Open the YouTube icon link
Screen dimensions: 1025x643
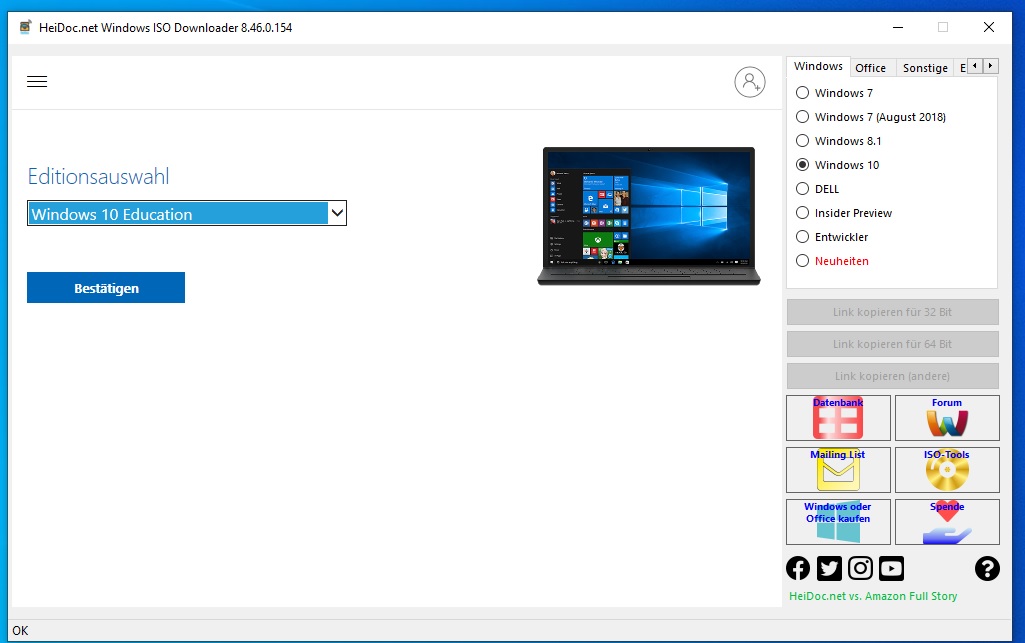[x=891, y=569]
